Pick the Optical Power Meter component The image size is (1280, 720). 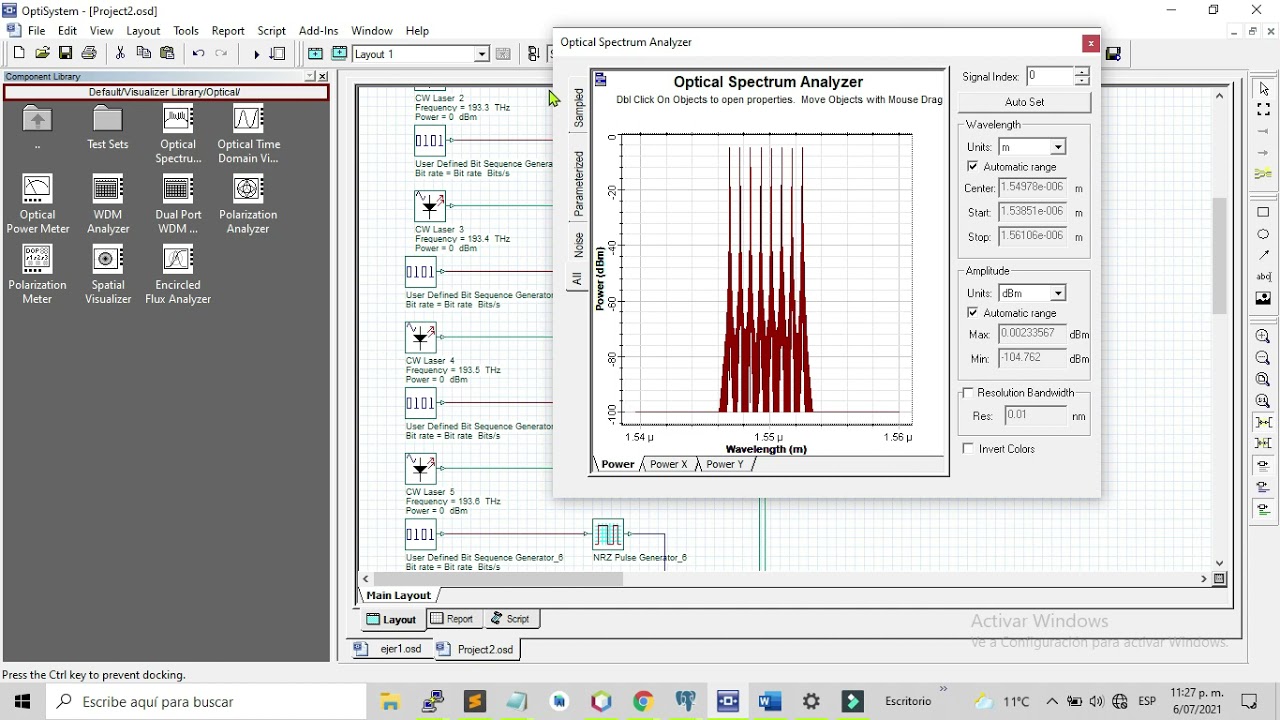[x=38, y=204]
